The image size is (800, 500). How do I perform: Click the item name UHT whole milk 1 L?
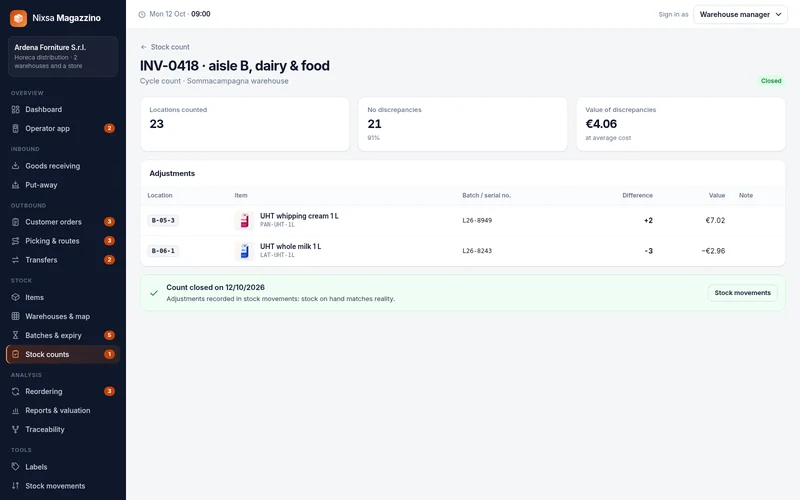tap(290, 246)
